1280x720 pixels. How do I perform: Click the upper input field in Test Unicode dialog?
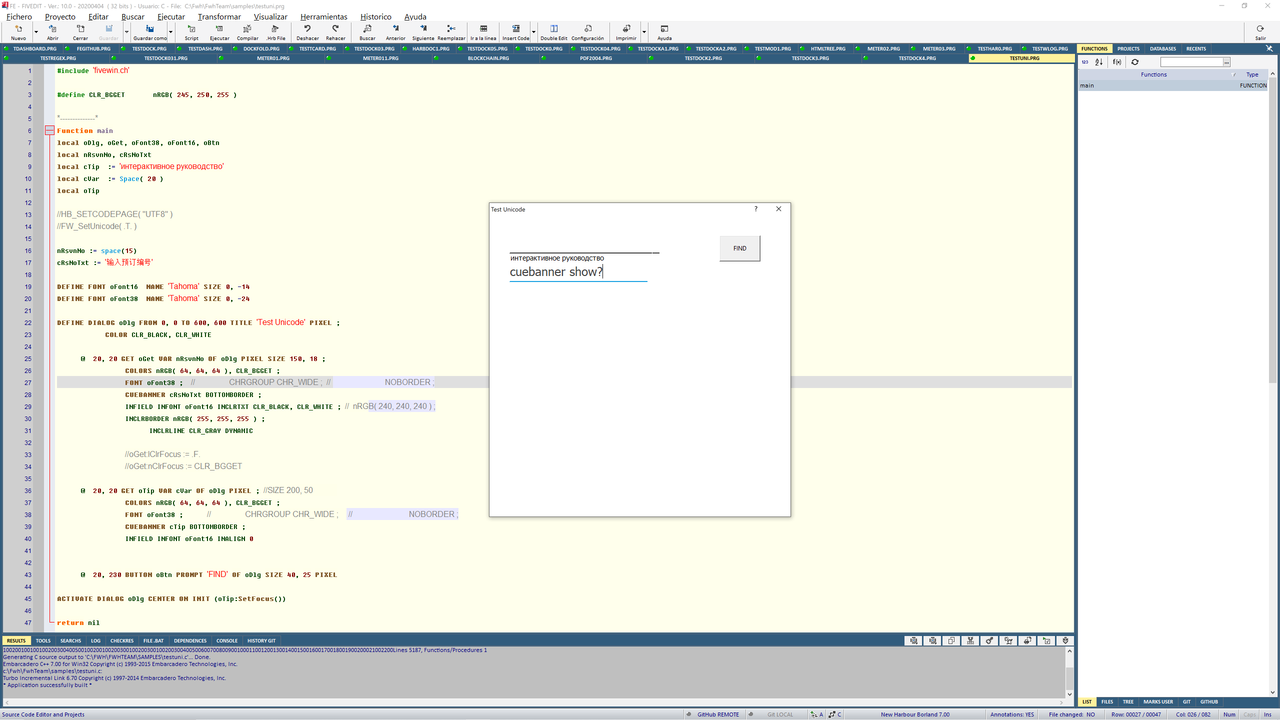(584, 245)
